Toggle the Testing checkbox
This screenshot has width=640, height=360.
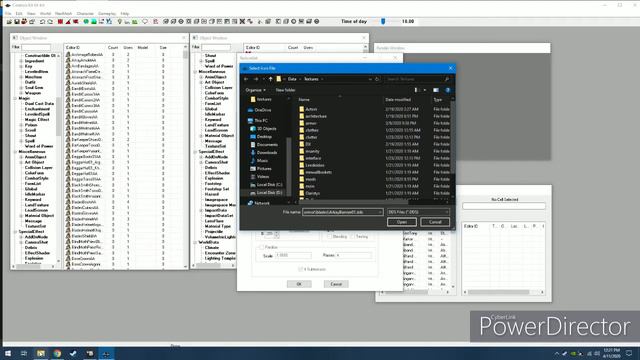pos(352,236)
